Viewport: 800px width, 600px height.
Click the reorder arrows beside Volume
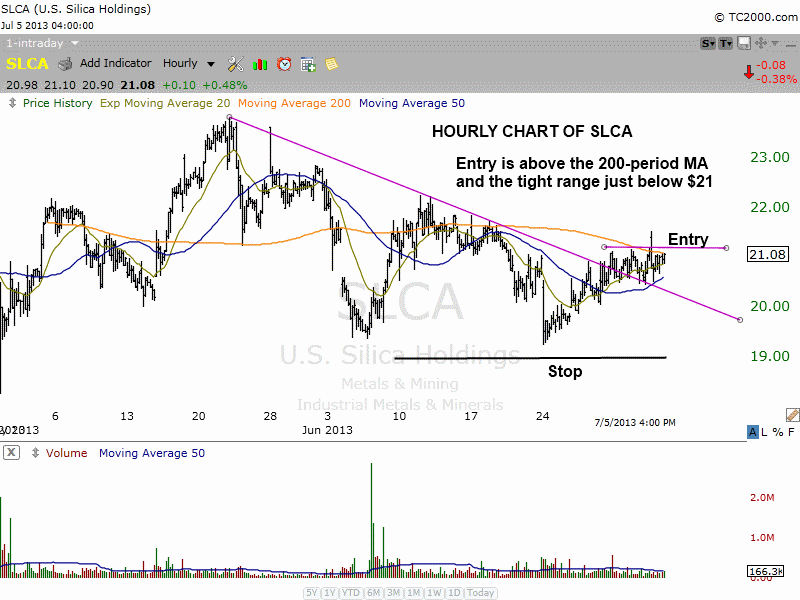tap(35, 453)
